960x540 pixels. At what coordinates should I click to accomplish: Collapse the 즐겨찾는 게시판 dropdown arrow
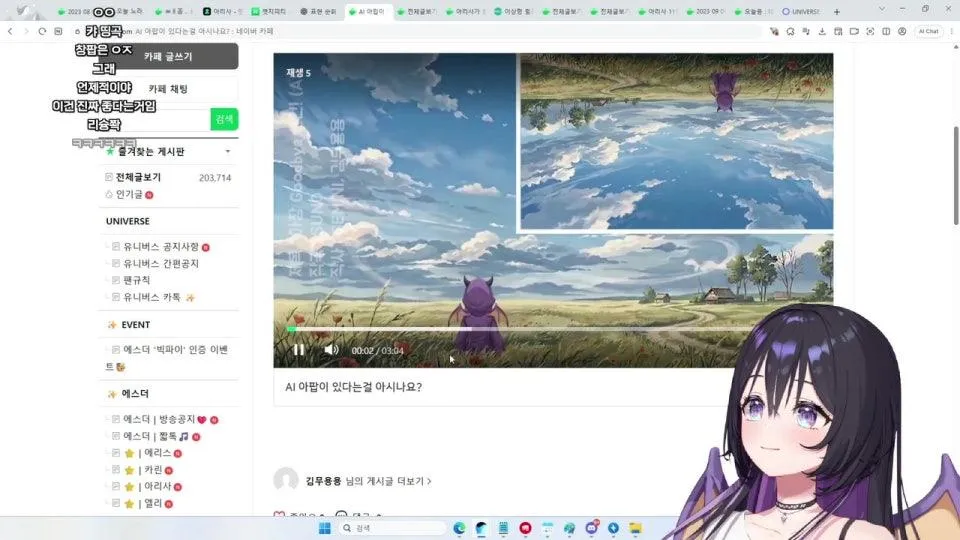(x=228, y=151)
